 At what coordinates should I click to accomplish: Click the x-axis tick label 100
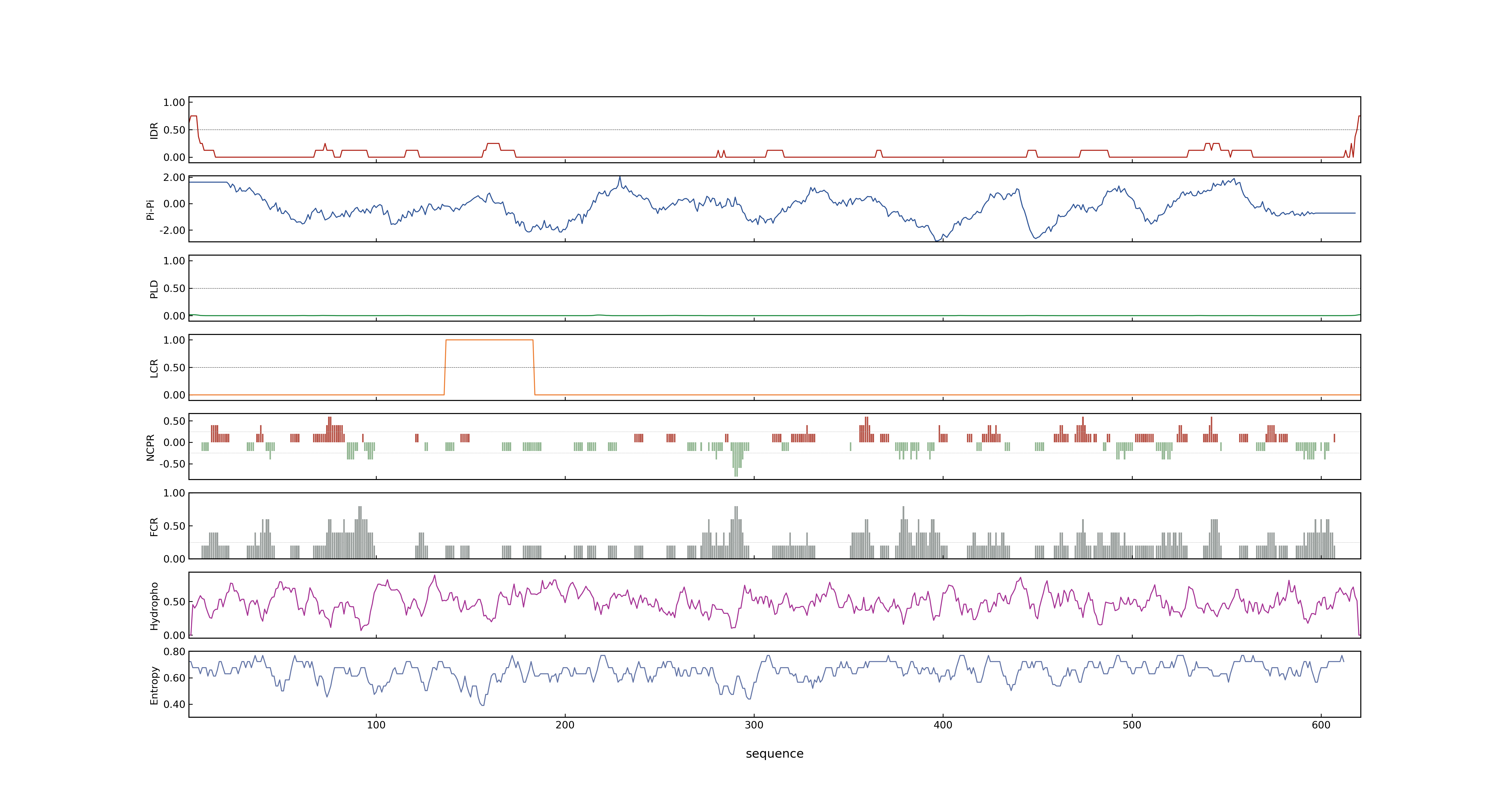click(x=376, y=725)
